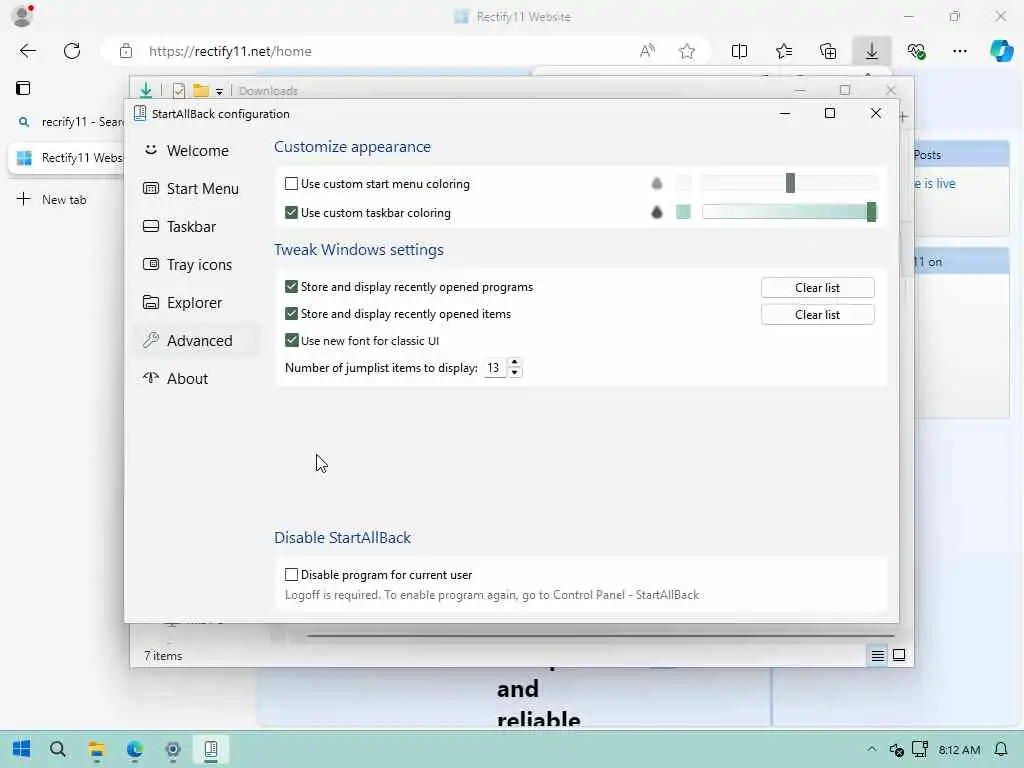The width and height of the screenshot is (1024, 768).
Task: Open Browser essentials heart icon
Action: (916, 51)
